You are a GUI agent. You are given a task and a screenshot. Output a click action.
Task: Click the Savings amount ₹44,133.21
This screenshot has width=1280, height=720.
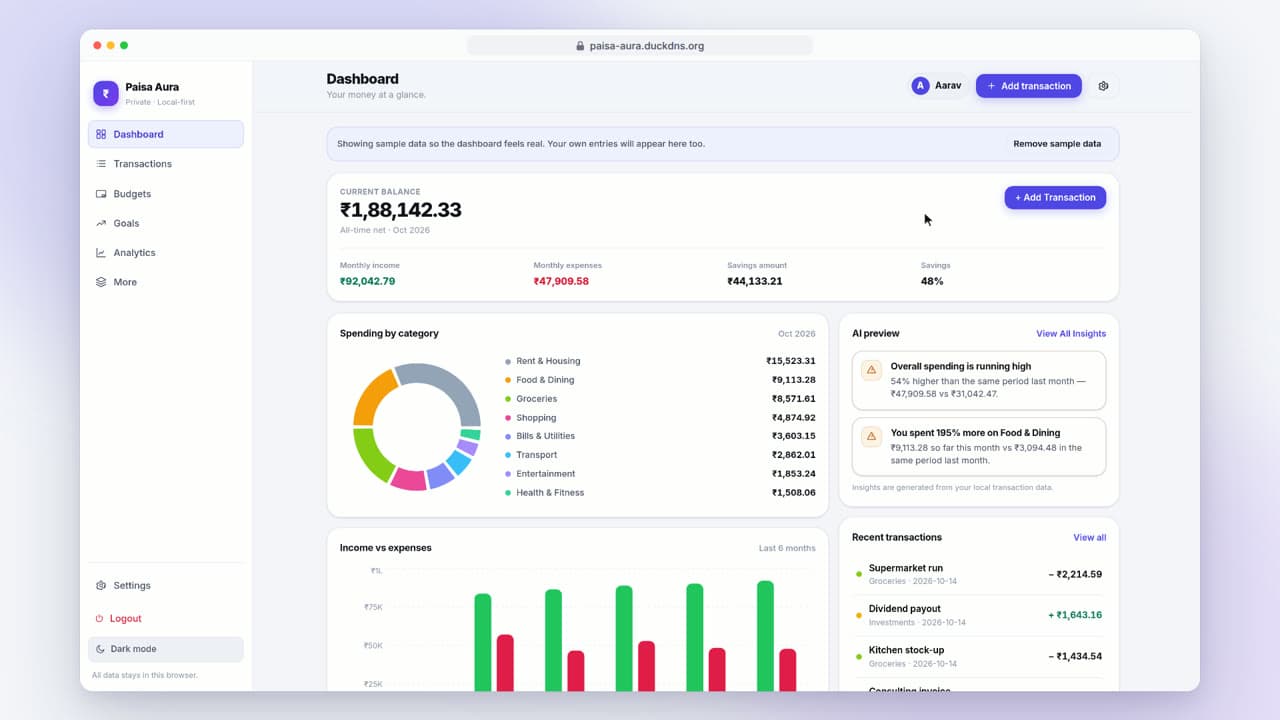pyautogui.click(x=755, y=282)
